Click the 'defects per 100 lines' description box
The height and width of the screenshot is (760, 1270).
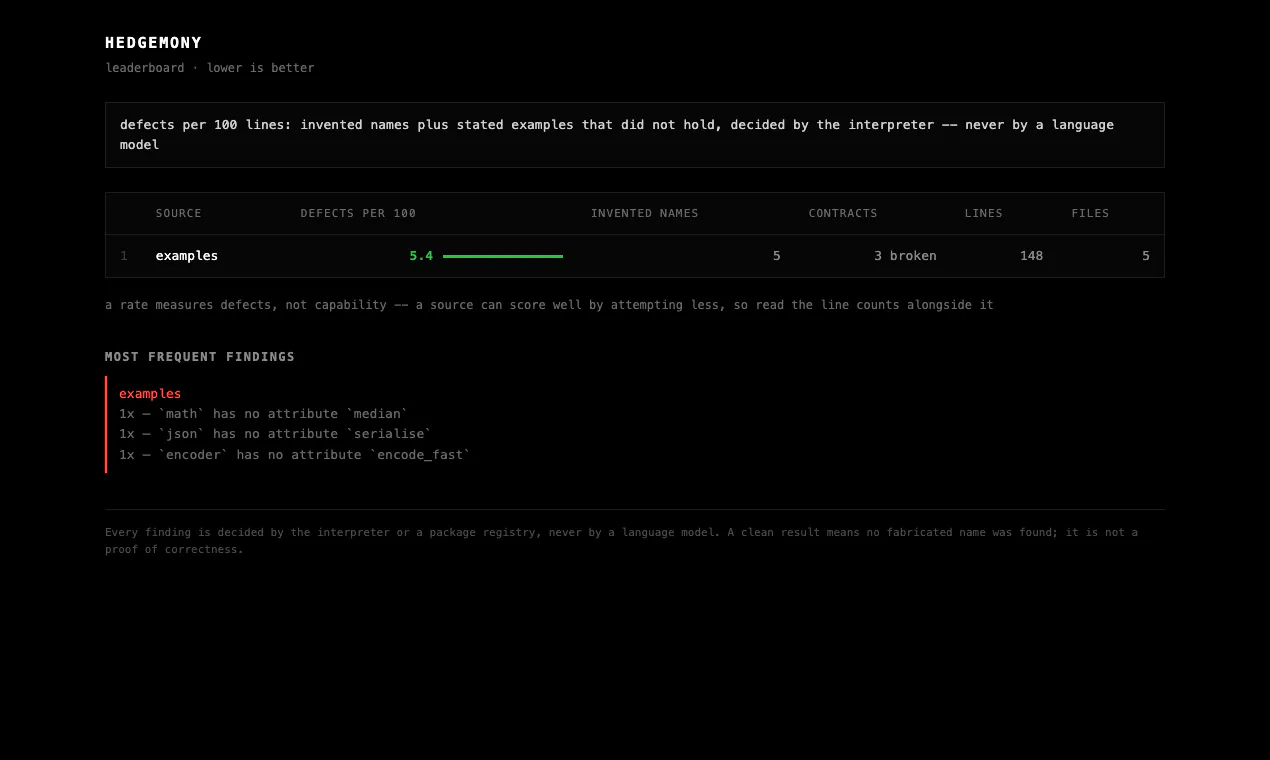point(635,135)
